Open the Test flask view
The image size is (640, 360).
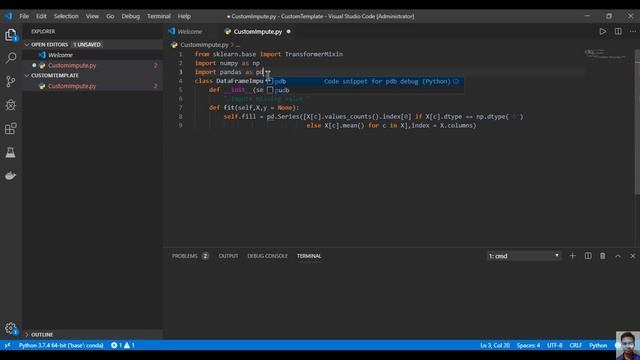[x=11, y=152]
